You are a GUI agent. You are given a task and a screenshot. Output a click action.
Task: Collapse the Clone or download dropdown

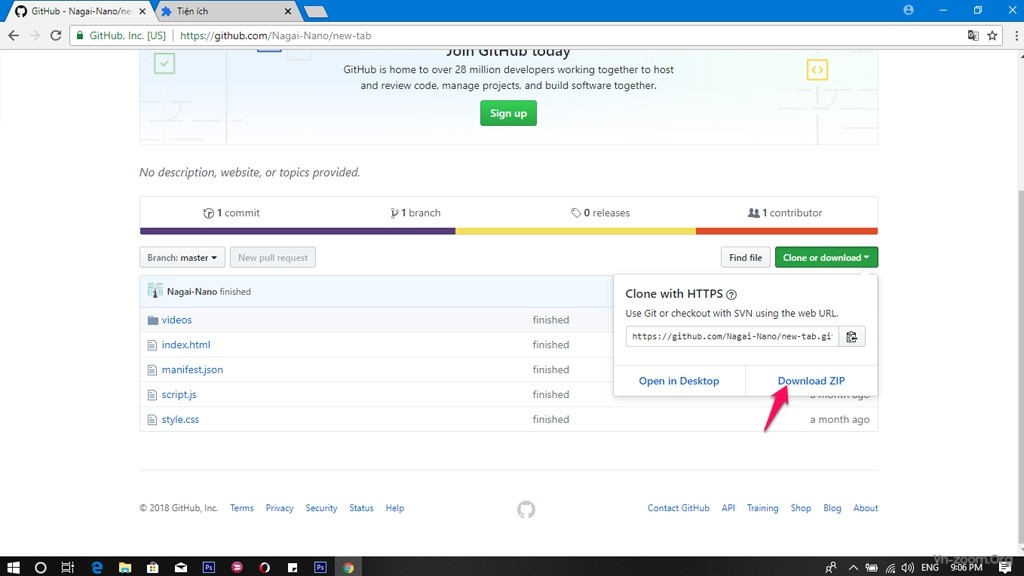coord(826,257)
